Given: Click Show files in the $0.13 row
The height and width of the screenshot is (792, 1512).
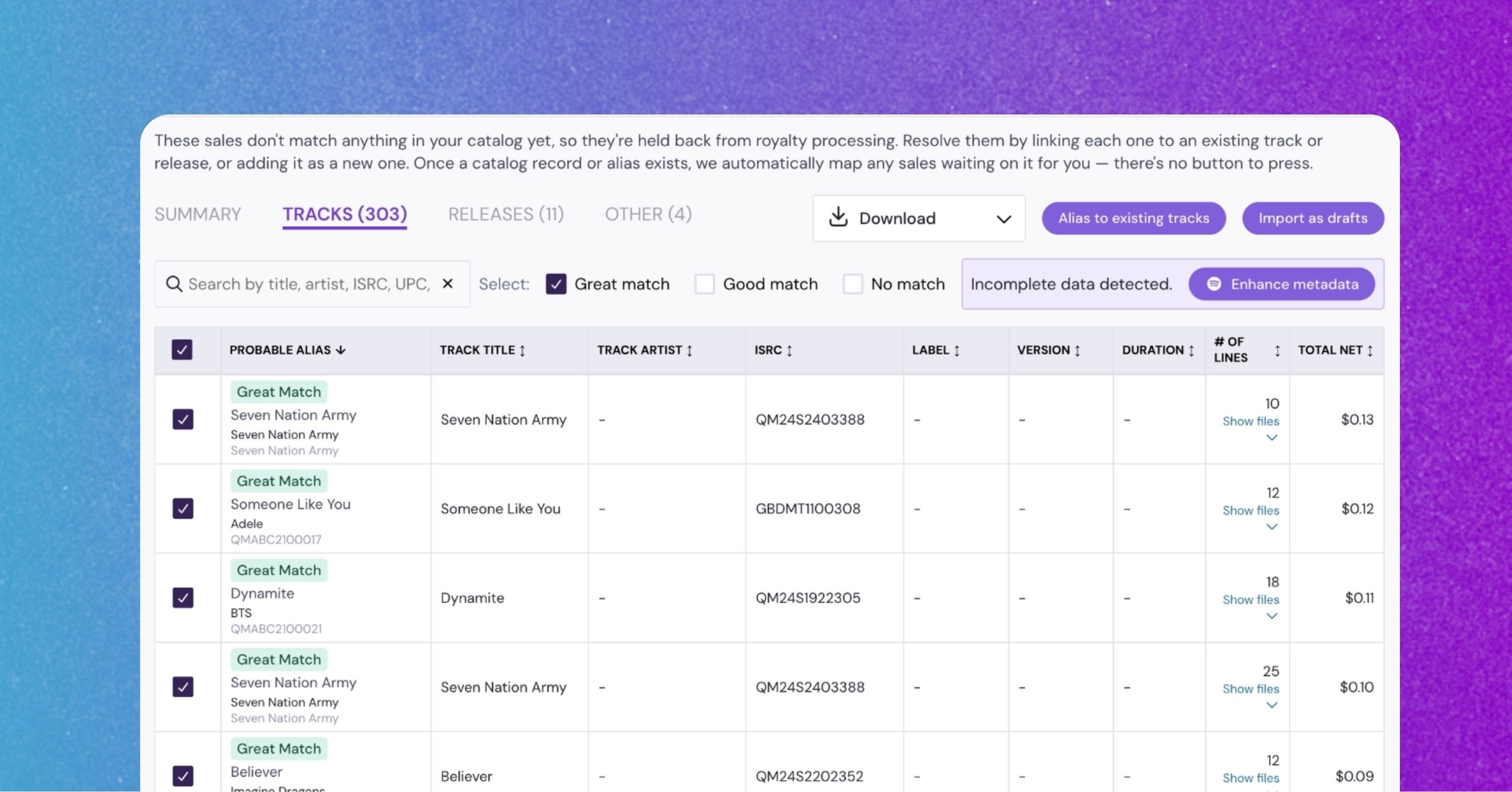Looking at the screenshot, I should coord(1251,421).
